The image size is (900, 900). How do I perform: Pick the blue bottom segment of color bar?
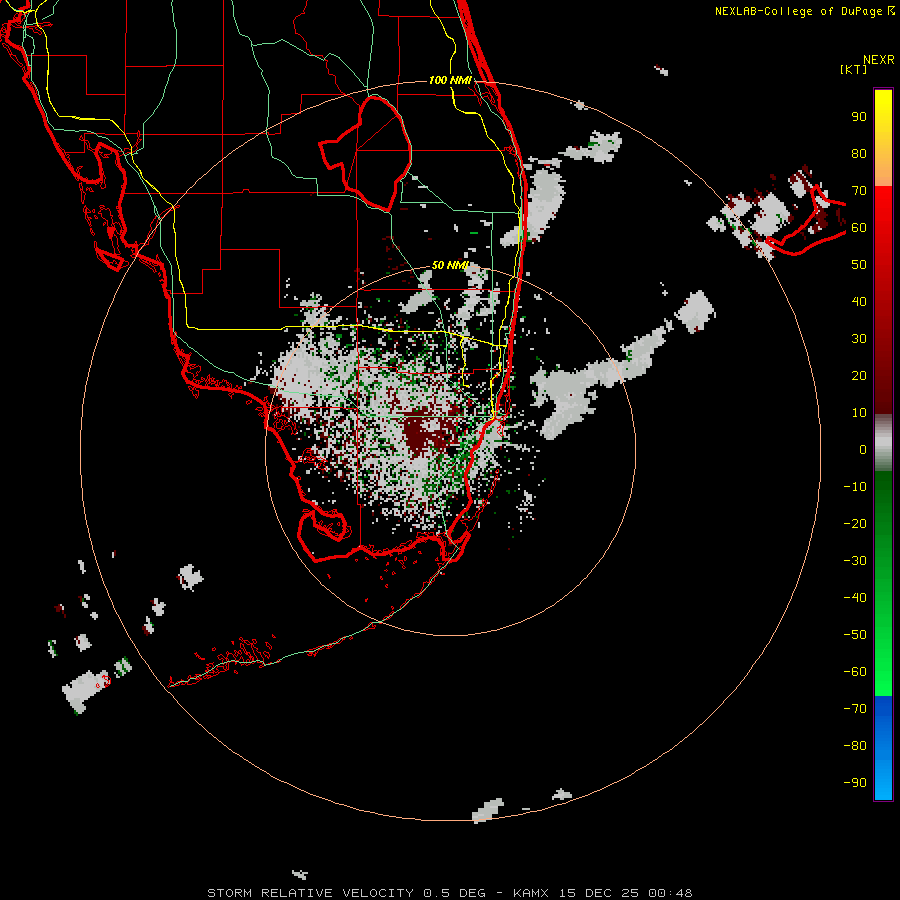883,747
